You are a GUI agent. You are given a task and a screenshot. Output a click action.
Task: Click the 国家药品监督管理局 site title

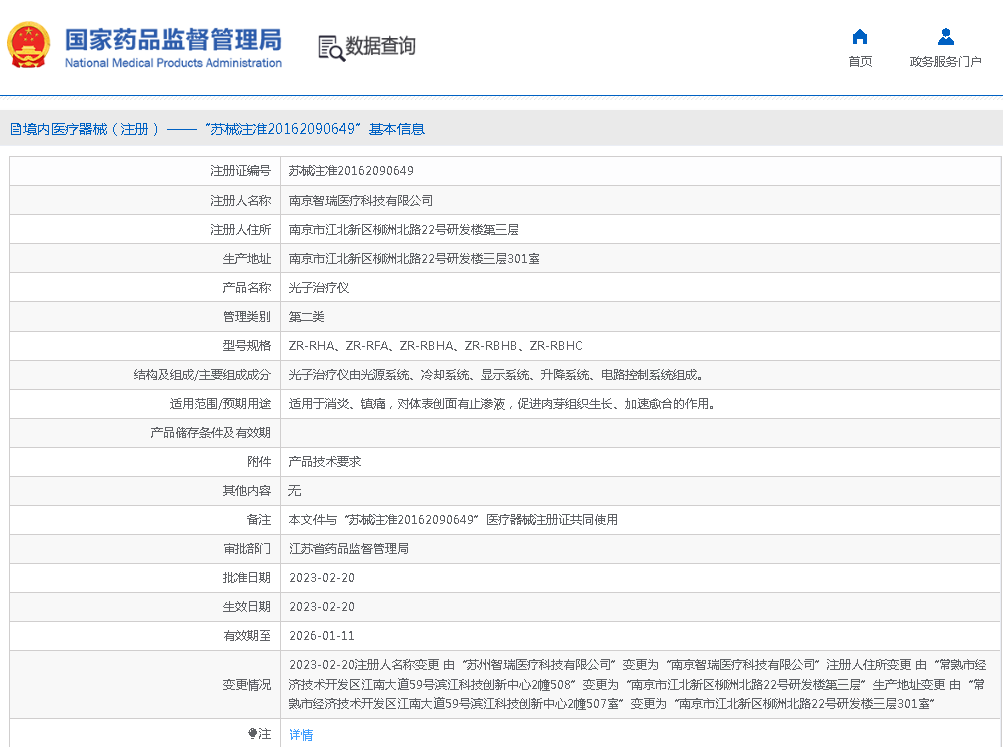pyautogui.click(x=173, y=39)
